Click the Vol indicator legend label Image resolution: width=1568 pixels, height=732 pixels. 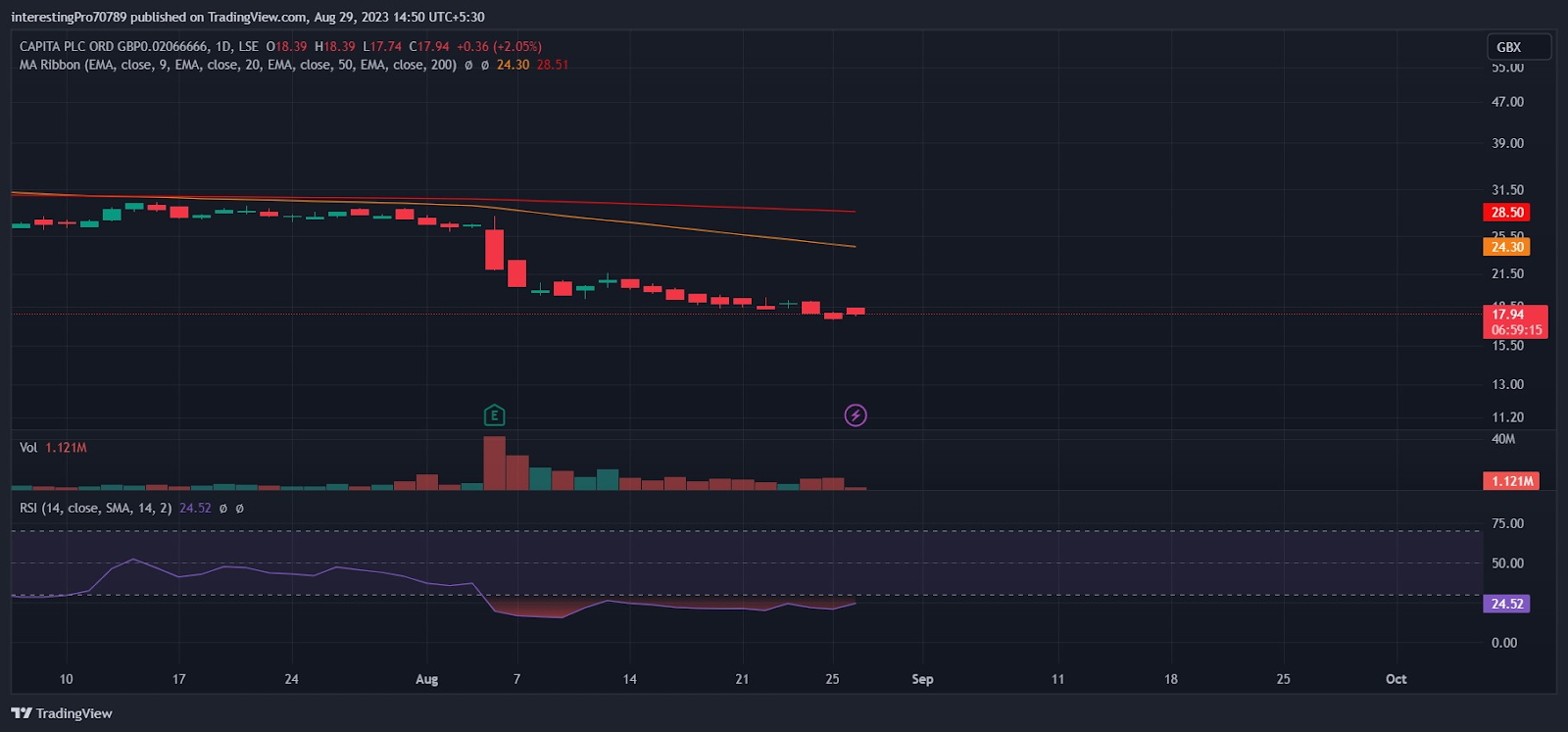point(28,447)
